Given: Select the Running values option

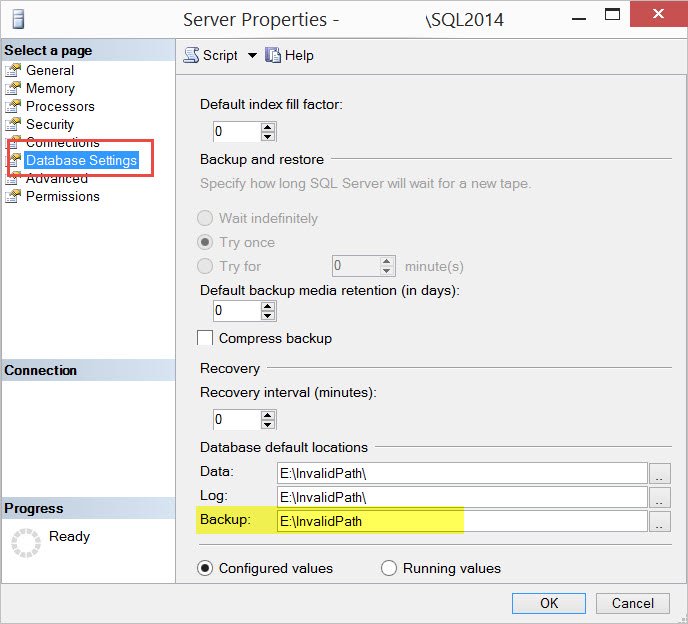Looking at the screenshot, I should (389, 568).
